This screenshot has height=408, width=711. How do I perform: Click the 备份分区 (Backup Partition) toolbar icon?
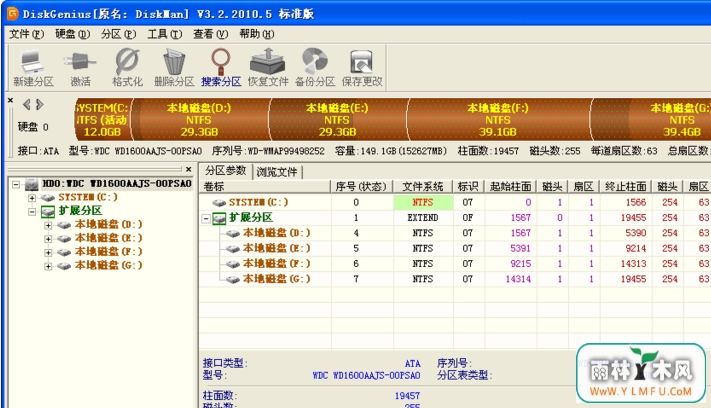coord(315,68)
